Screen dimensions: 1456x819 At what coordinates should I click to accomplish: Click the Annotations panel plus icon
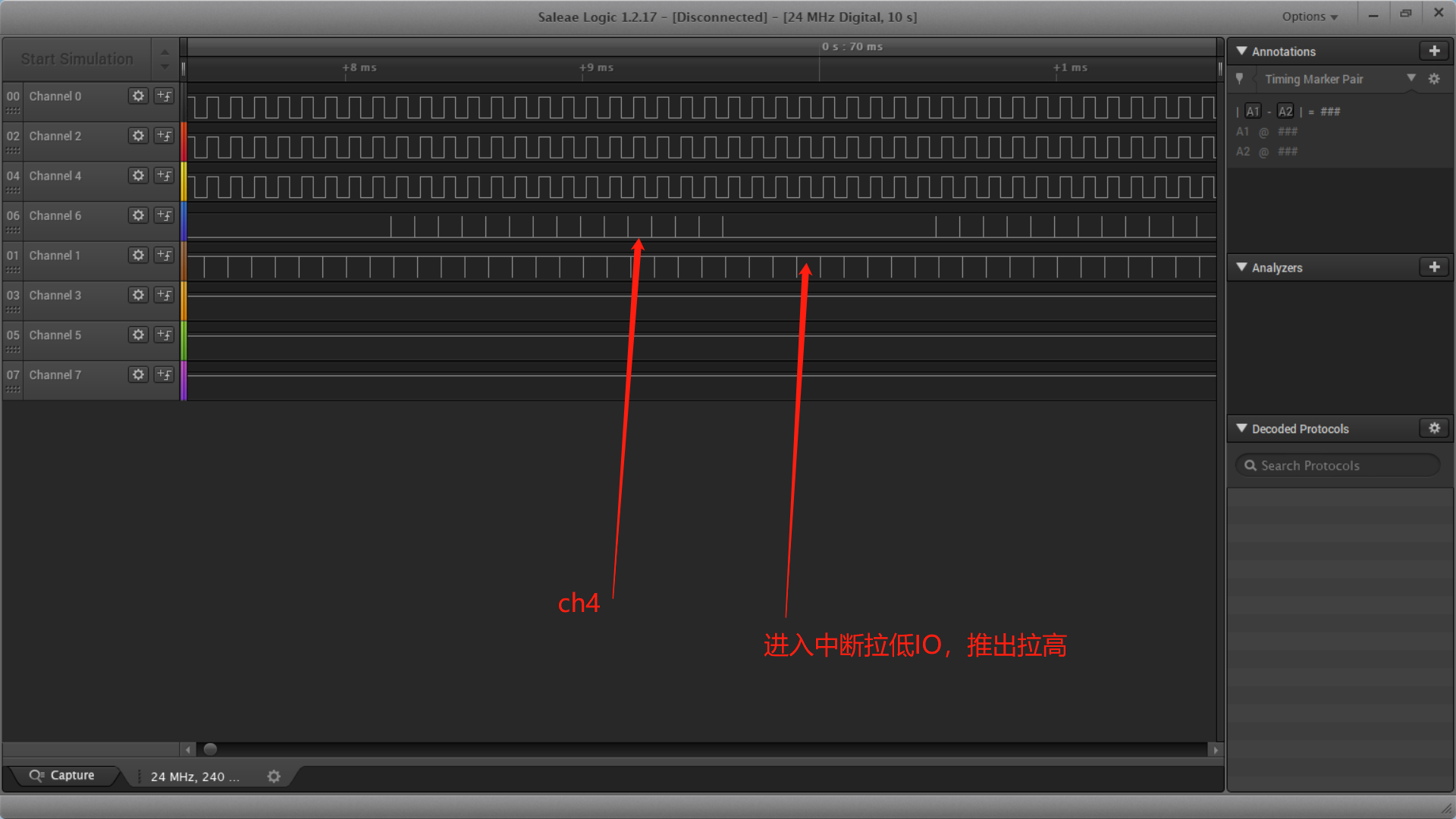pos(1433,51)
